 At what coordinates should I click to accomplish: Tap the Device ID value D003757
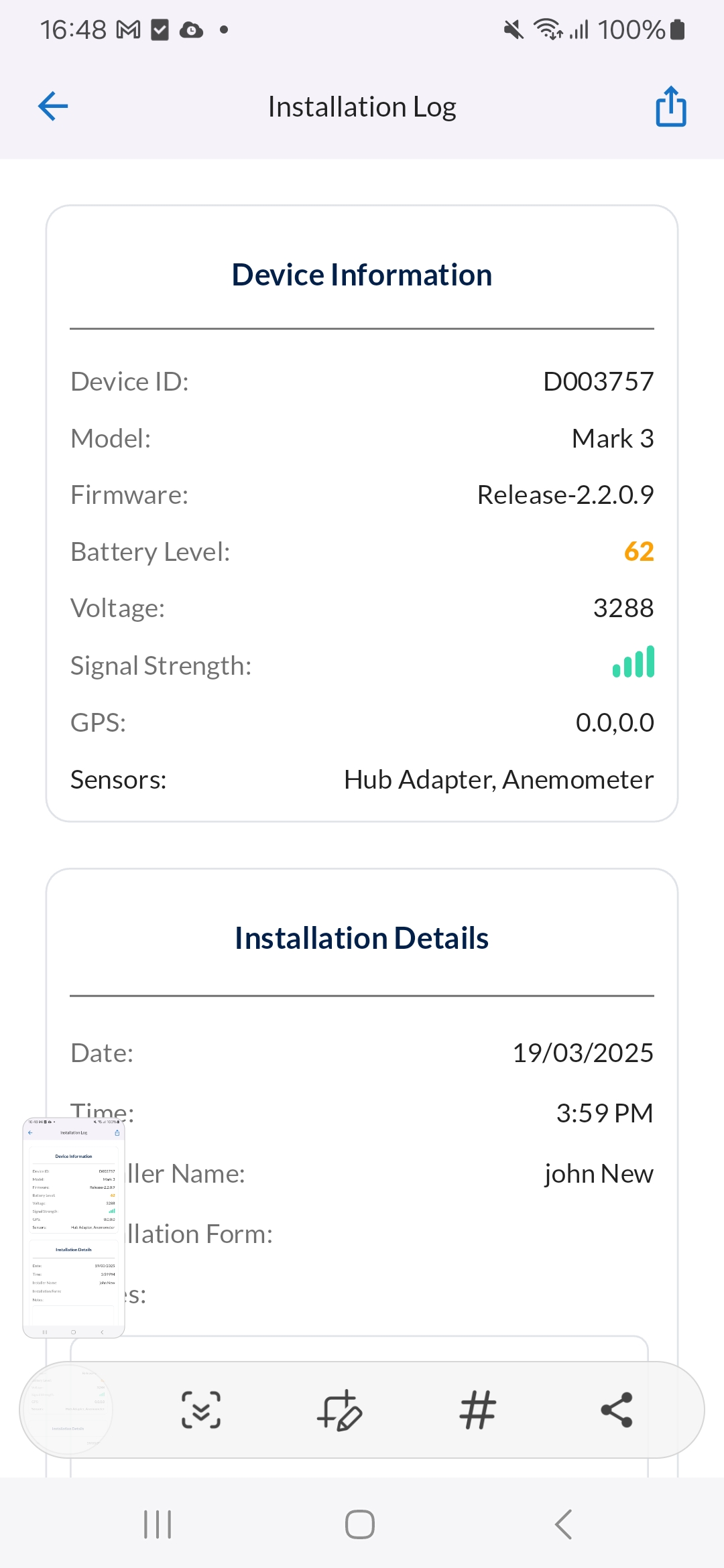598,382
